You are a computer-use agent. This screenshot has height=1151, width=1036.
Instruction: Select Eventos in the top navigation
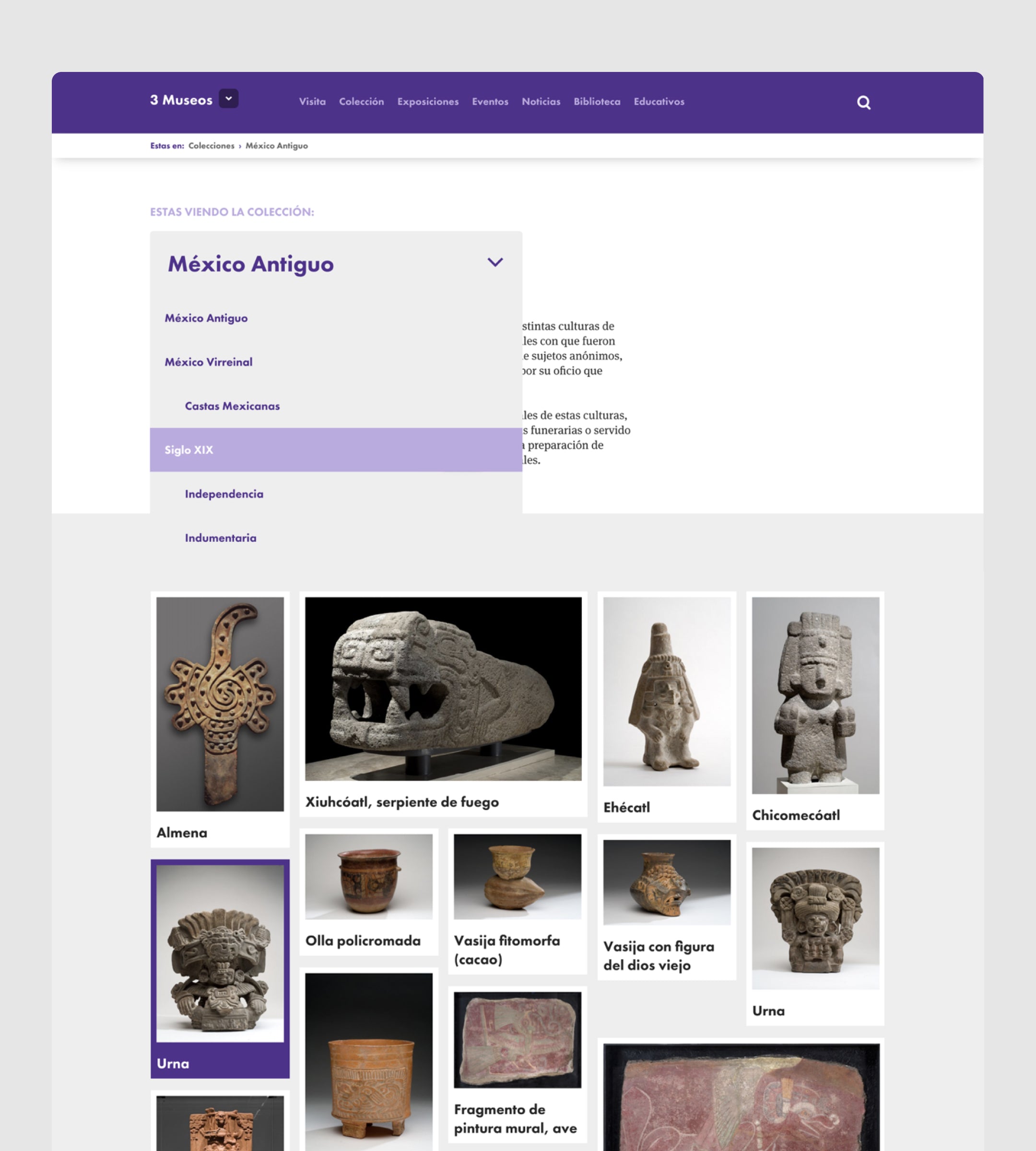coord(490,101)
